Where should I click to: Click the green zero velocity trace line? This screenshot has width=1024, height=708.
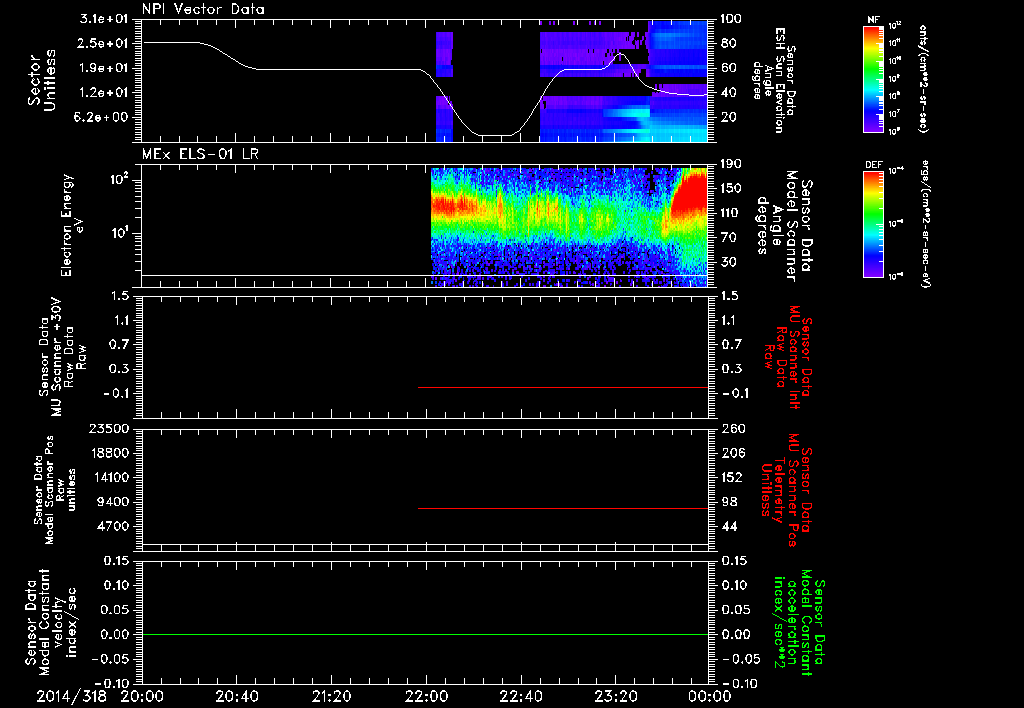[424, 634]
